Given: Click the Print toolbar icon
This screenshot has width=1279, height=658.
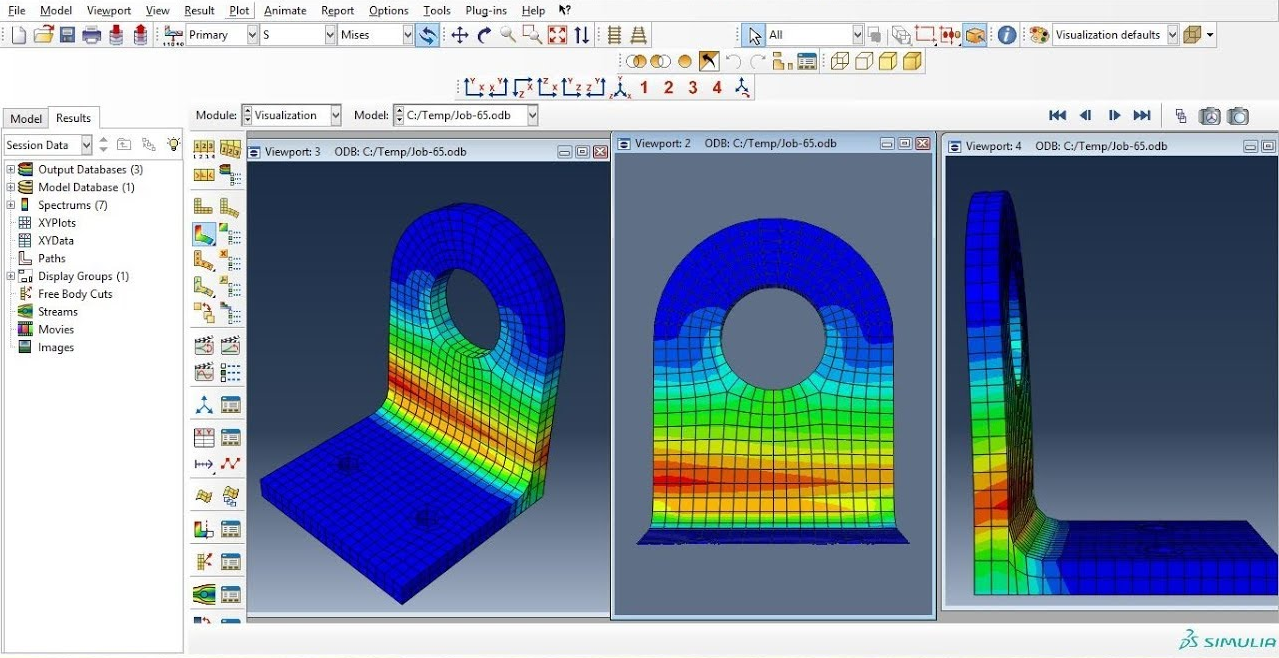Looking at the screenshot, I should [x=92, y=35].
